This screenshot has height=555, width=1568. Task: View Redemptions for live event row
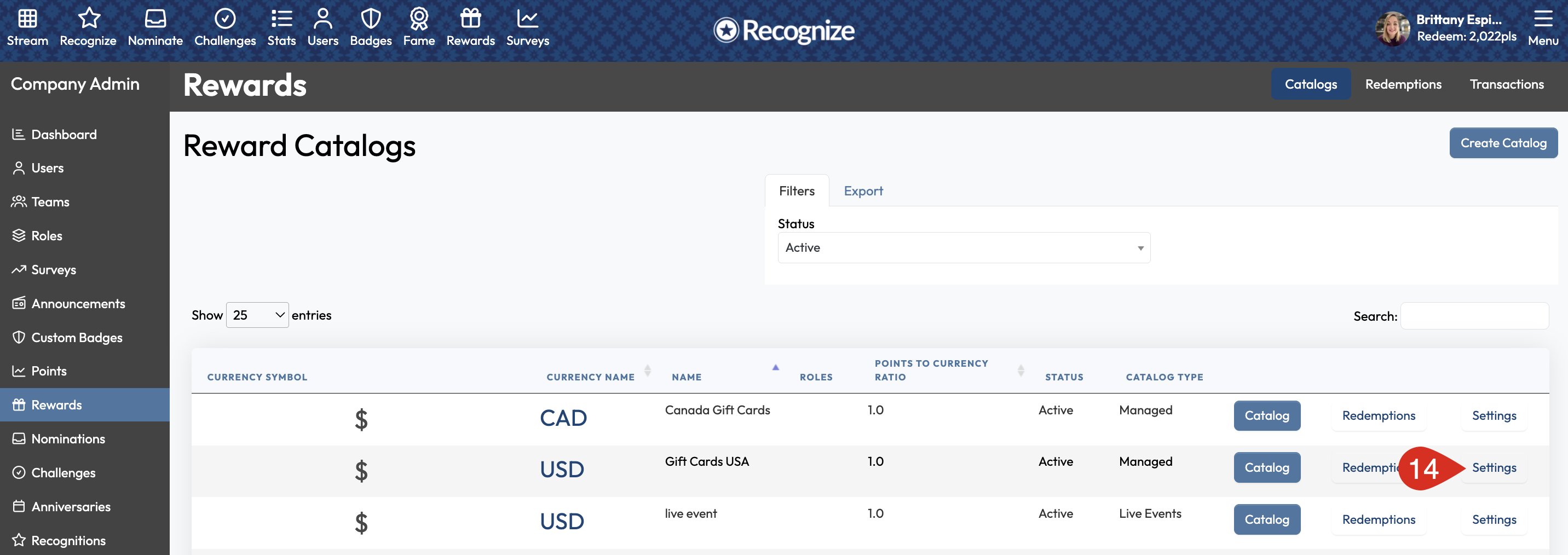(1378, 520)
